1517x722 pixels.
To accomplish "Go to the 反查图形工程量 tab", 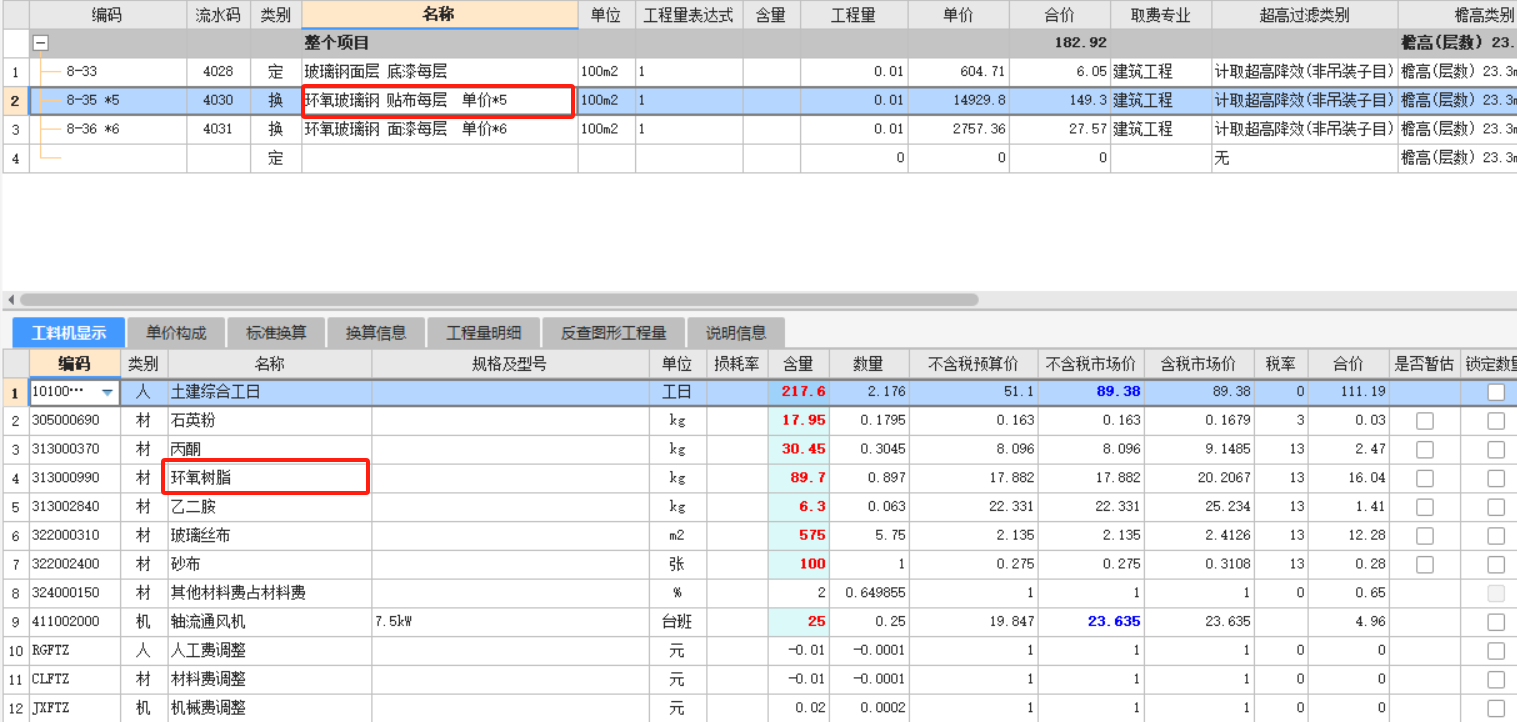I will click(x=613, y=333).
